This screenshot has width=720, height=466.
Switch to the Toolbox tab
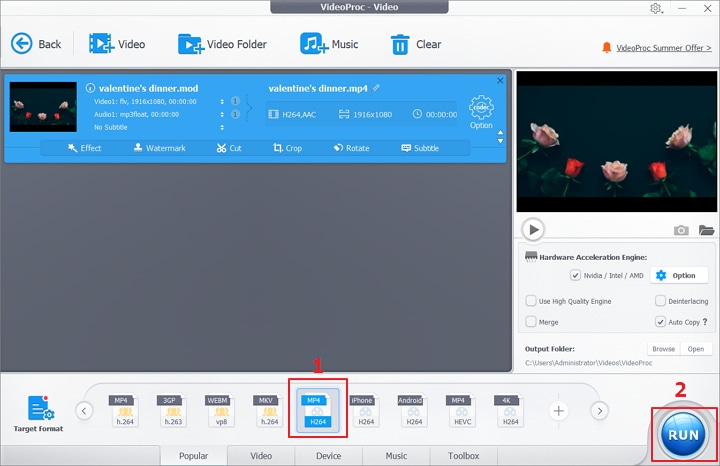click(463, 455)
